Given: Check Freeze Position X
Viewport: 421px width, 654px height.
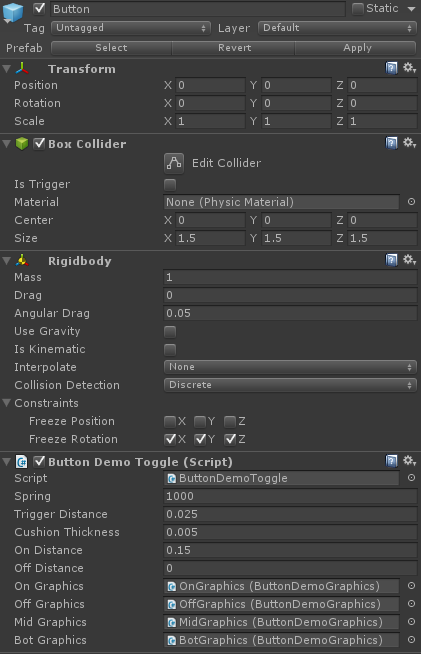Looking at the screenshot, I should [x=170, y=422].
